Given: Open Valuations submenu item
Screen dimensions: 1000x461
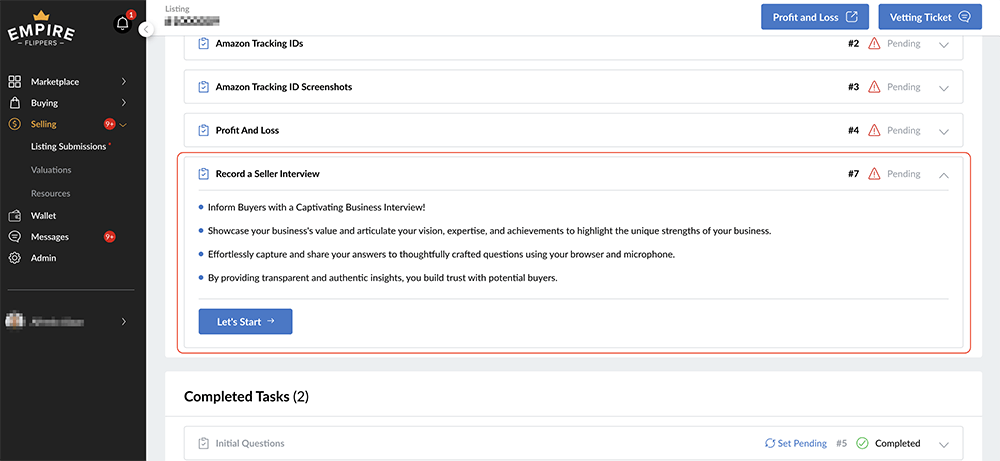Looking at the screenshot, I should pos(51,170).
